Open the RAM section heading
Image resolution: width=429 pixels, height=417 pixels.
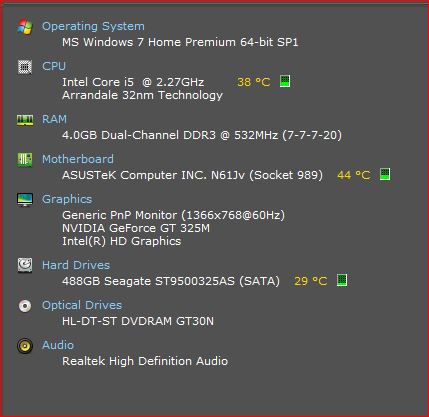(x=54, y=119)
